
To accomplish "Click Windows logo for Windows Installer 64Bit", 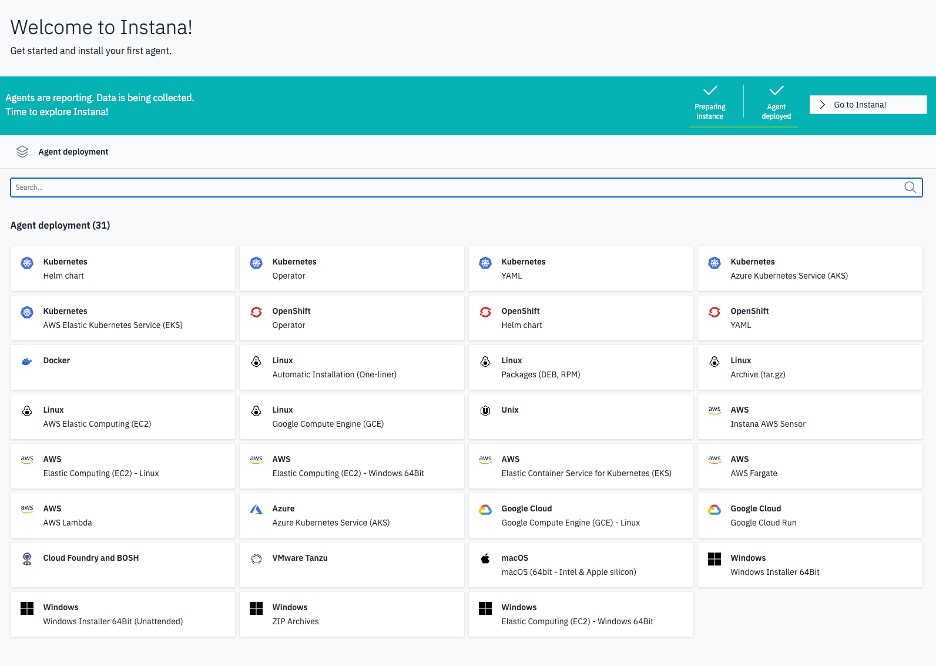I will [715, 559].
